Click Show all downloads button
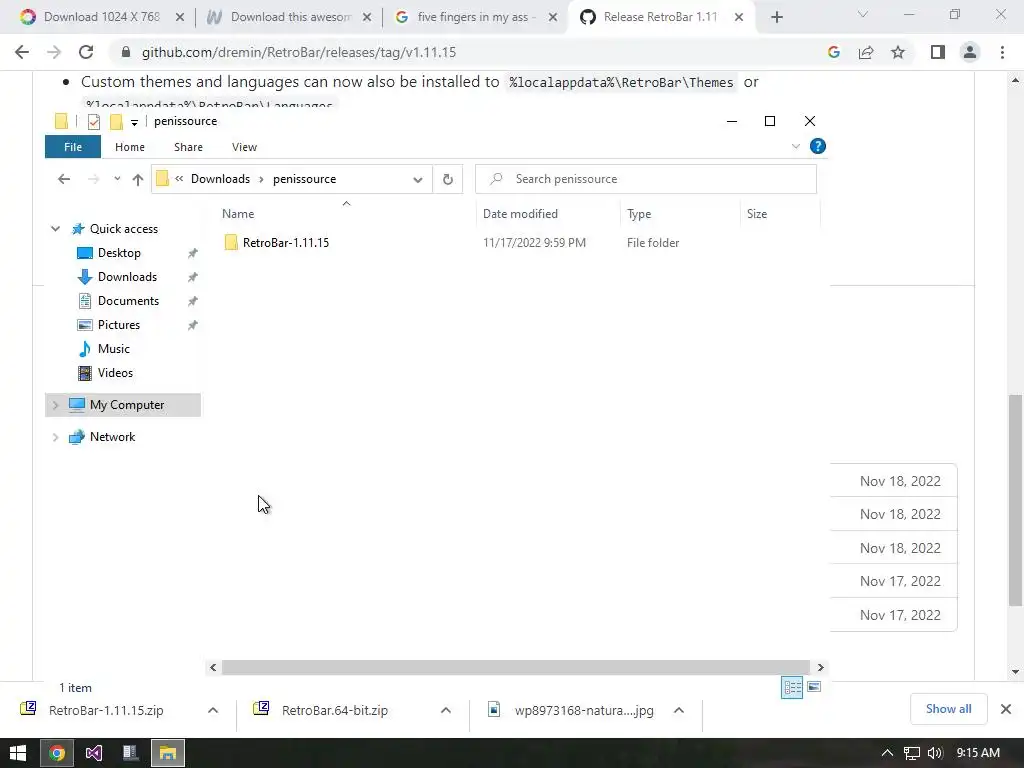 point(948,709)
